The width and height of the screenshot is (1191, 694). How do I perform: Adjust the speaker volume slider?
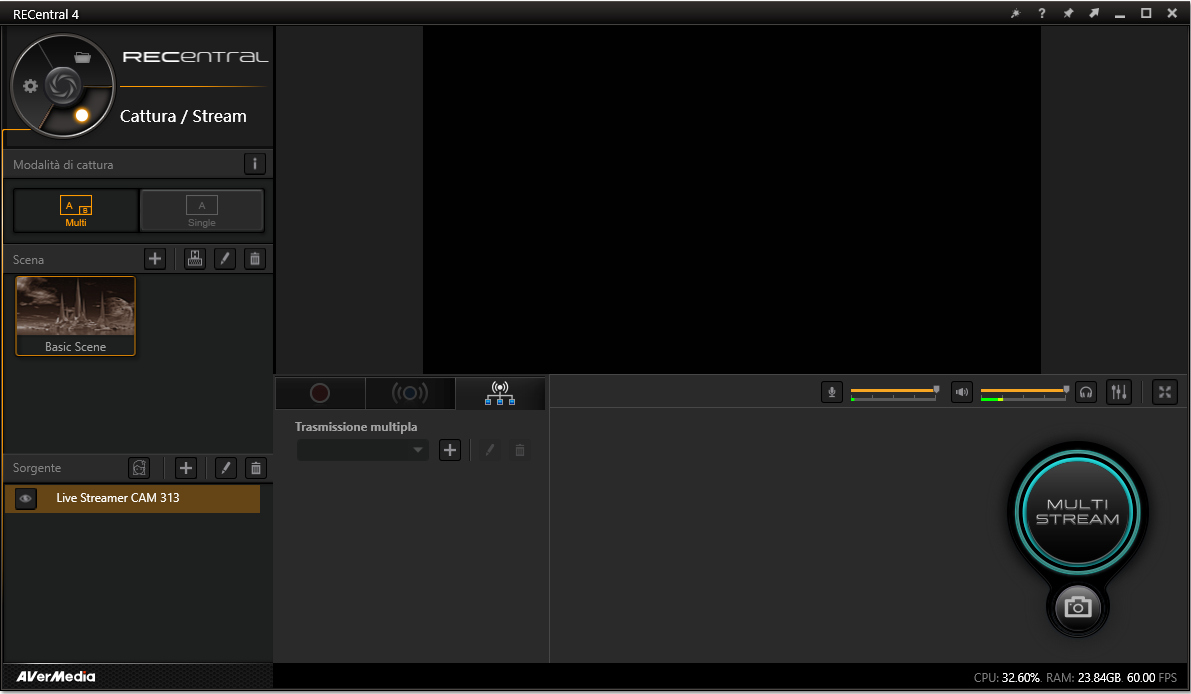(x=1025, y=392)
